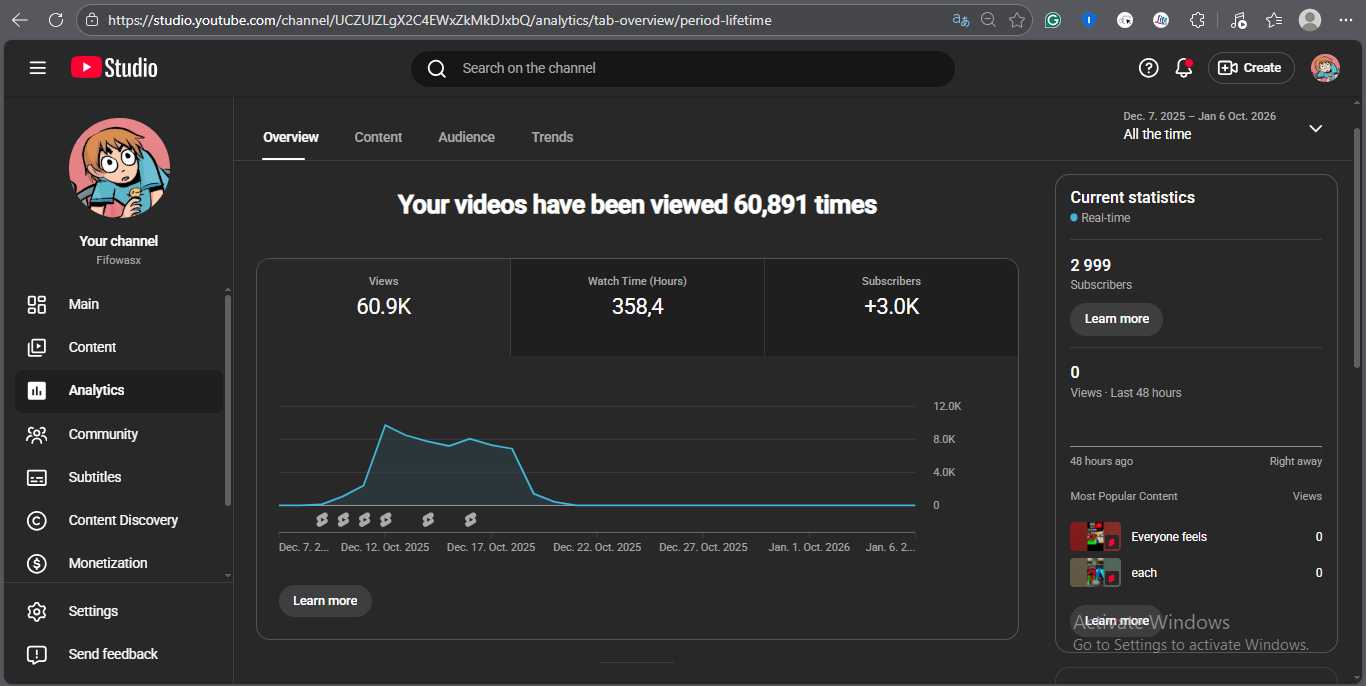Open the notifications bell

[x=1183, y=68]
